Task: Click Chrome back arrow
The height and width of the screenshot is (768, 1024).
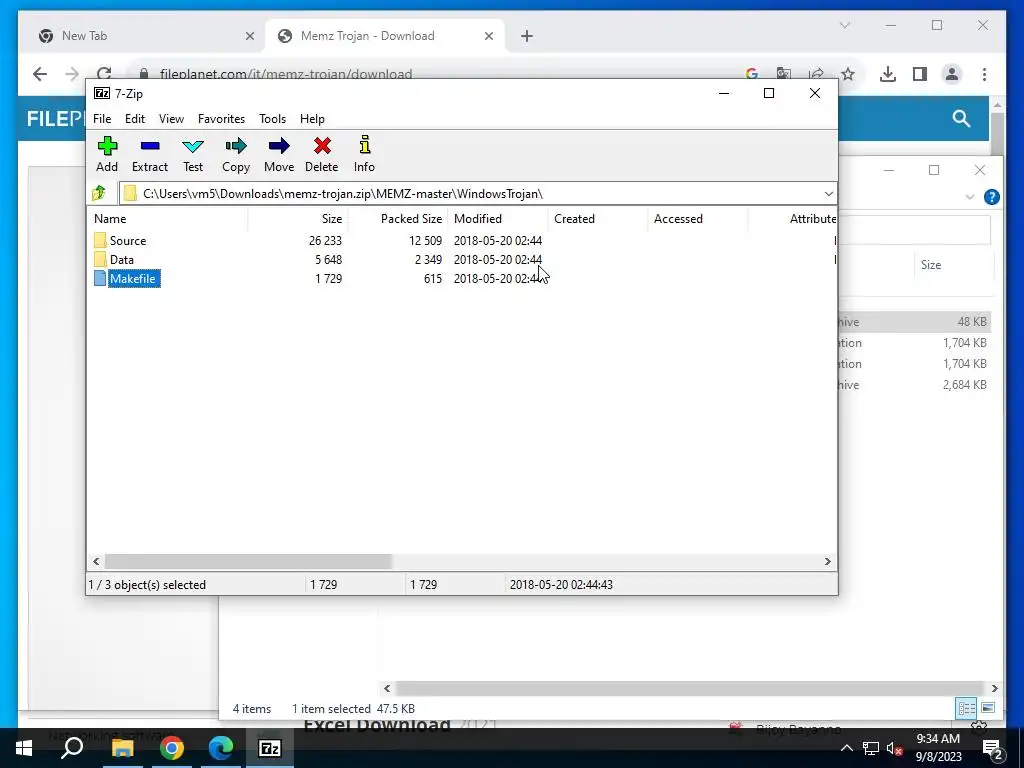Action: tap(40, 74)
